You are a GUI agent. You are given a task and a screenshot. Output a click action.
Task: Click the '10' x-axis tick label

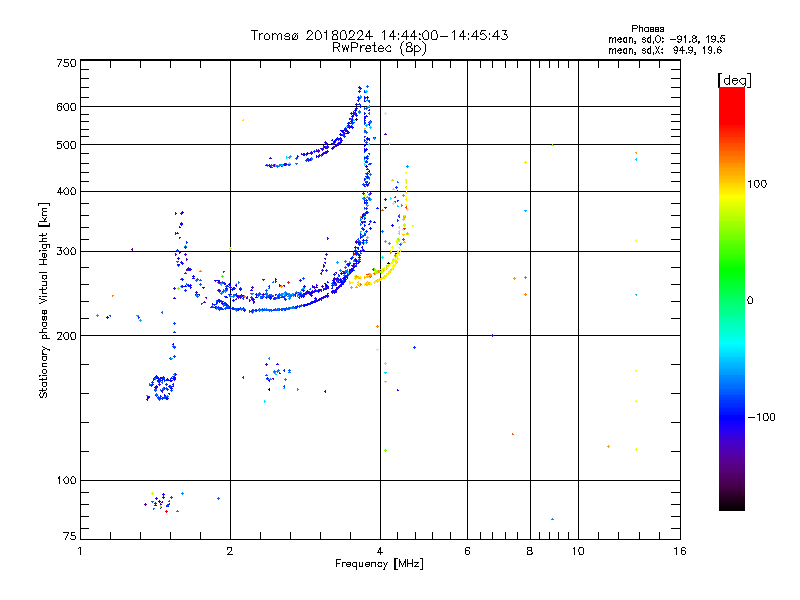pyautogui.click(x=578, y=551)
